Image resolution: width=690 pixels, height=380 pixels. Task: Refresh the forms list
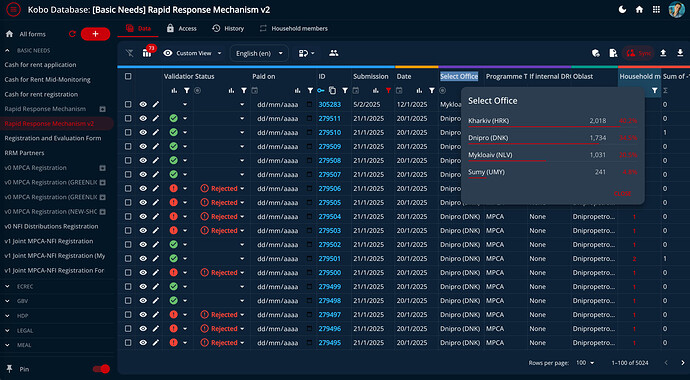72,34
